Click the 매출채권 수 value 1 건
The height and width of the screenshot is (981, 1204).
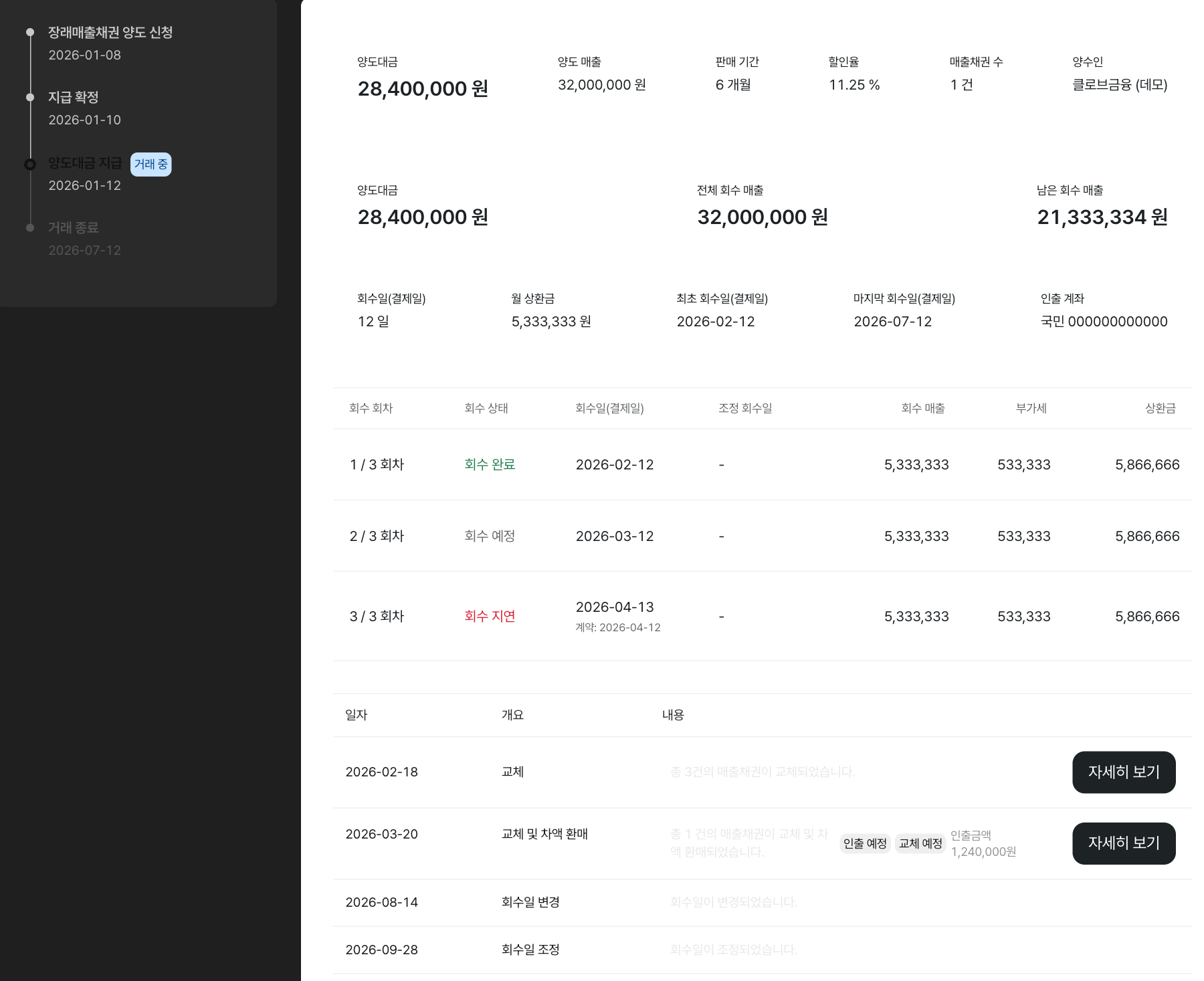point(961,85)
